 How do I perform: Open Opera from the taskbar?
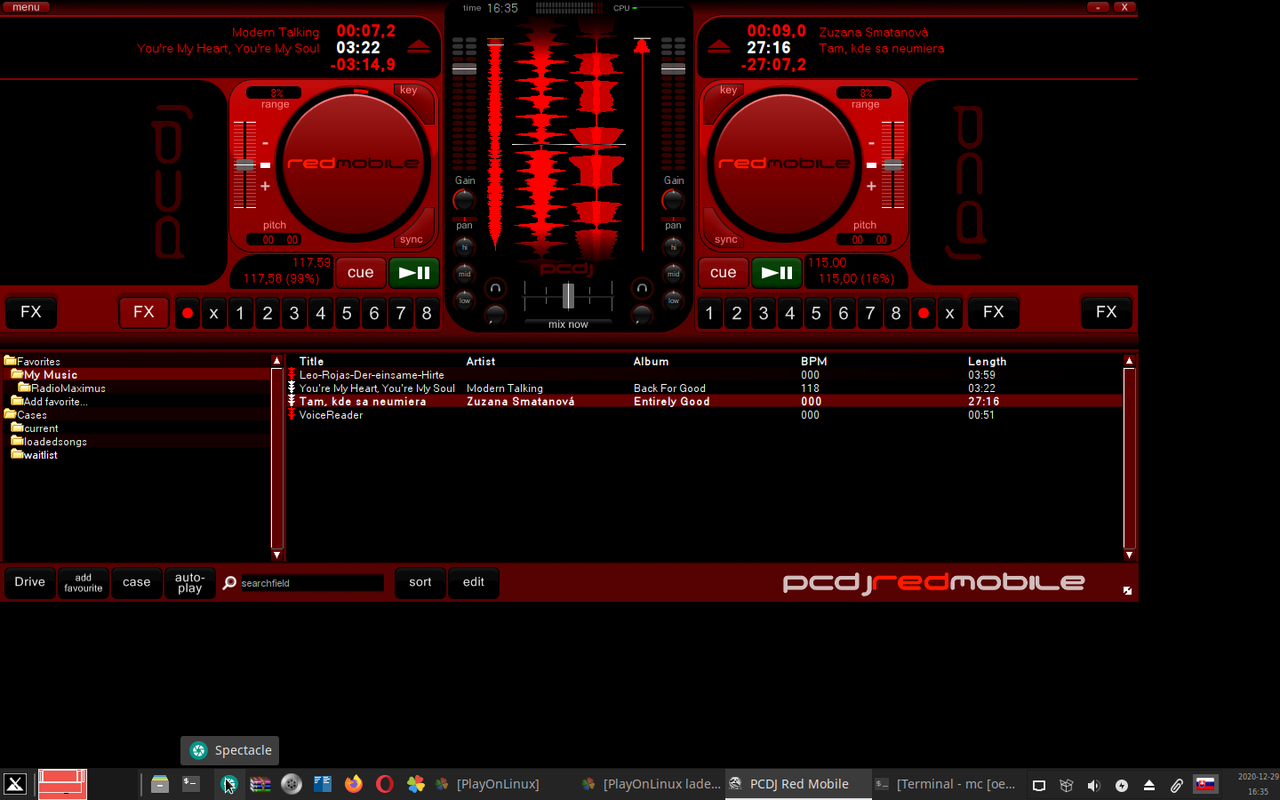pos(384,784)
